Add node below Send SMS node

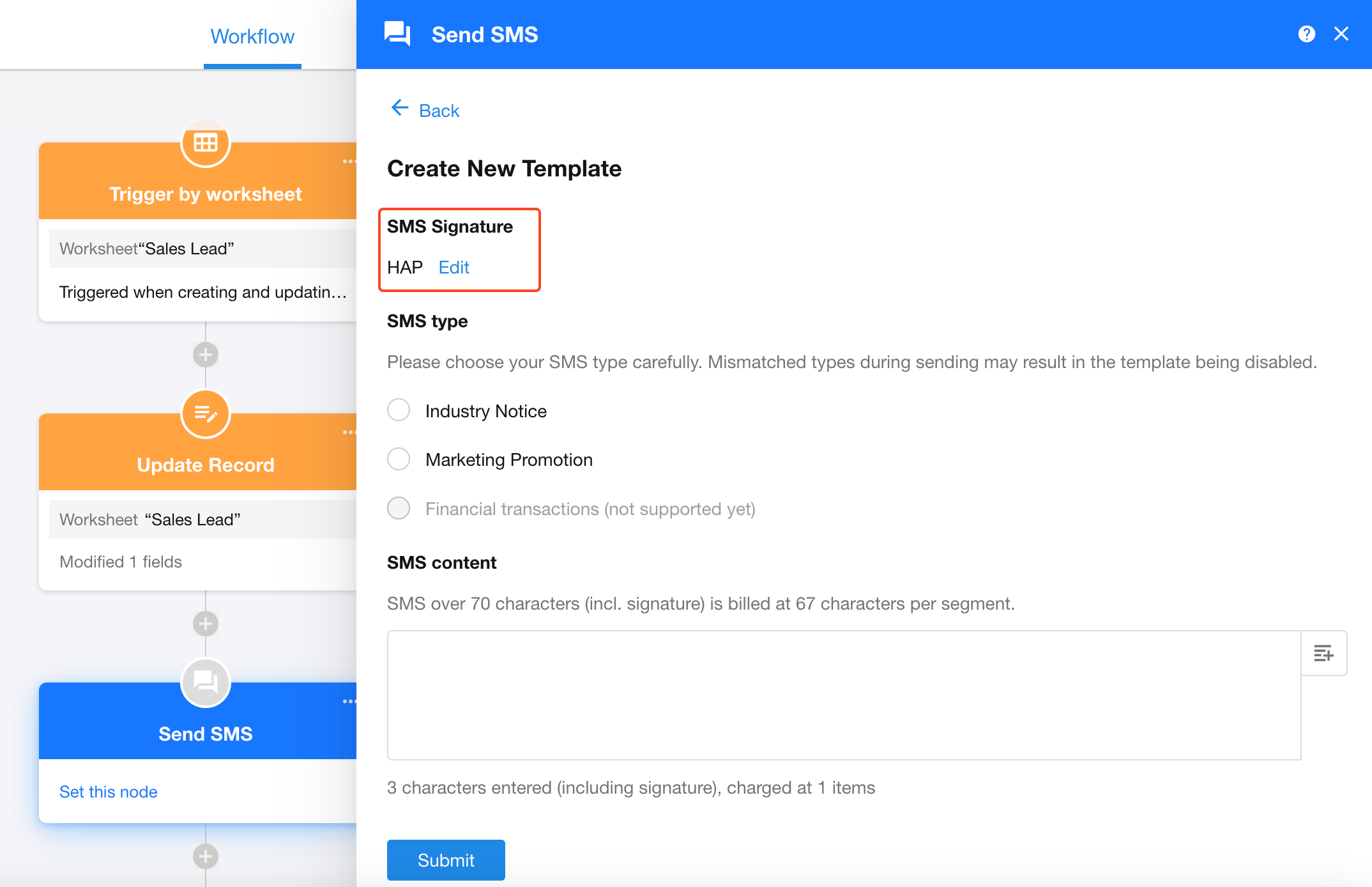pos(206,856)
